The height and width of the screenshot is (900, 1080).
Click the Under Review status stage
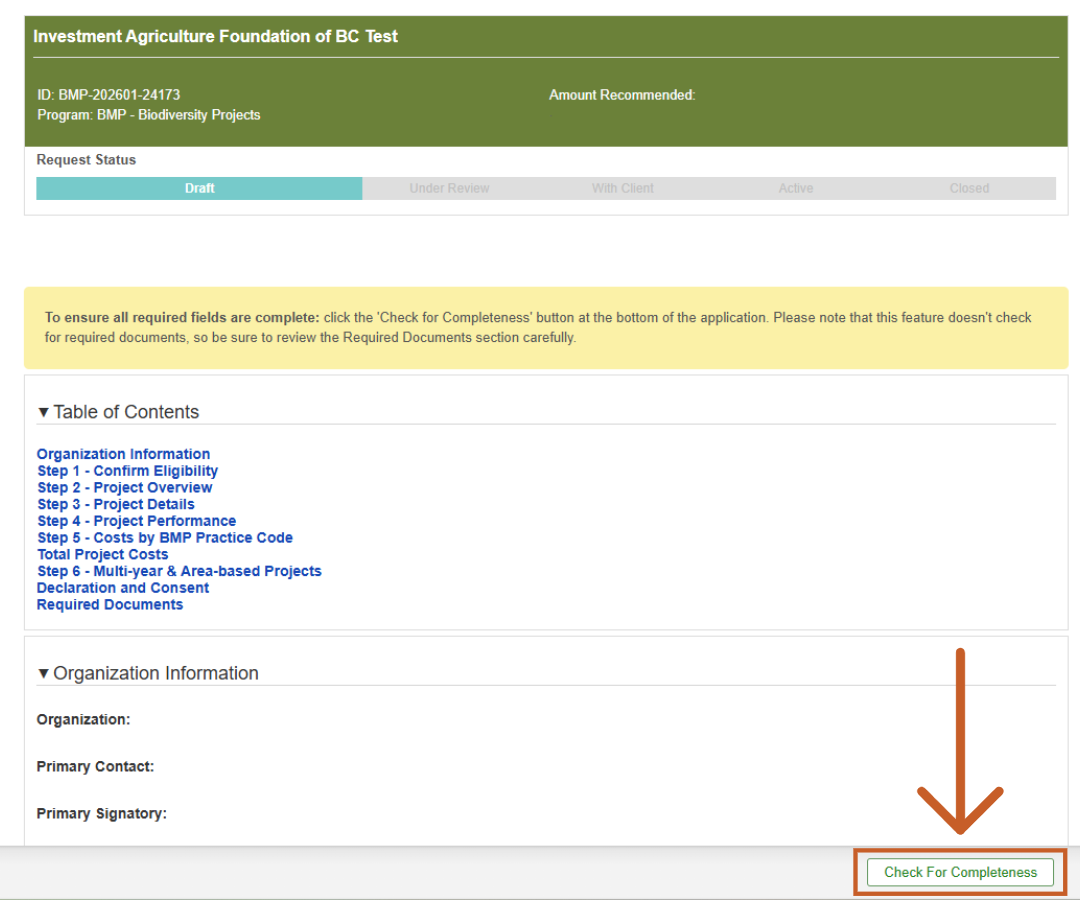coord(449,188)
